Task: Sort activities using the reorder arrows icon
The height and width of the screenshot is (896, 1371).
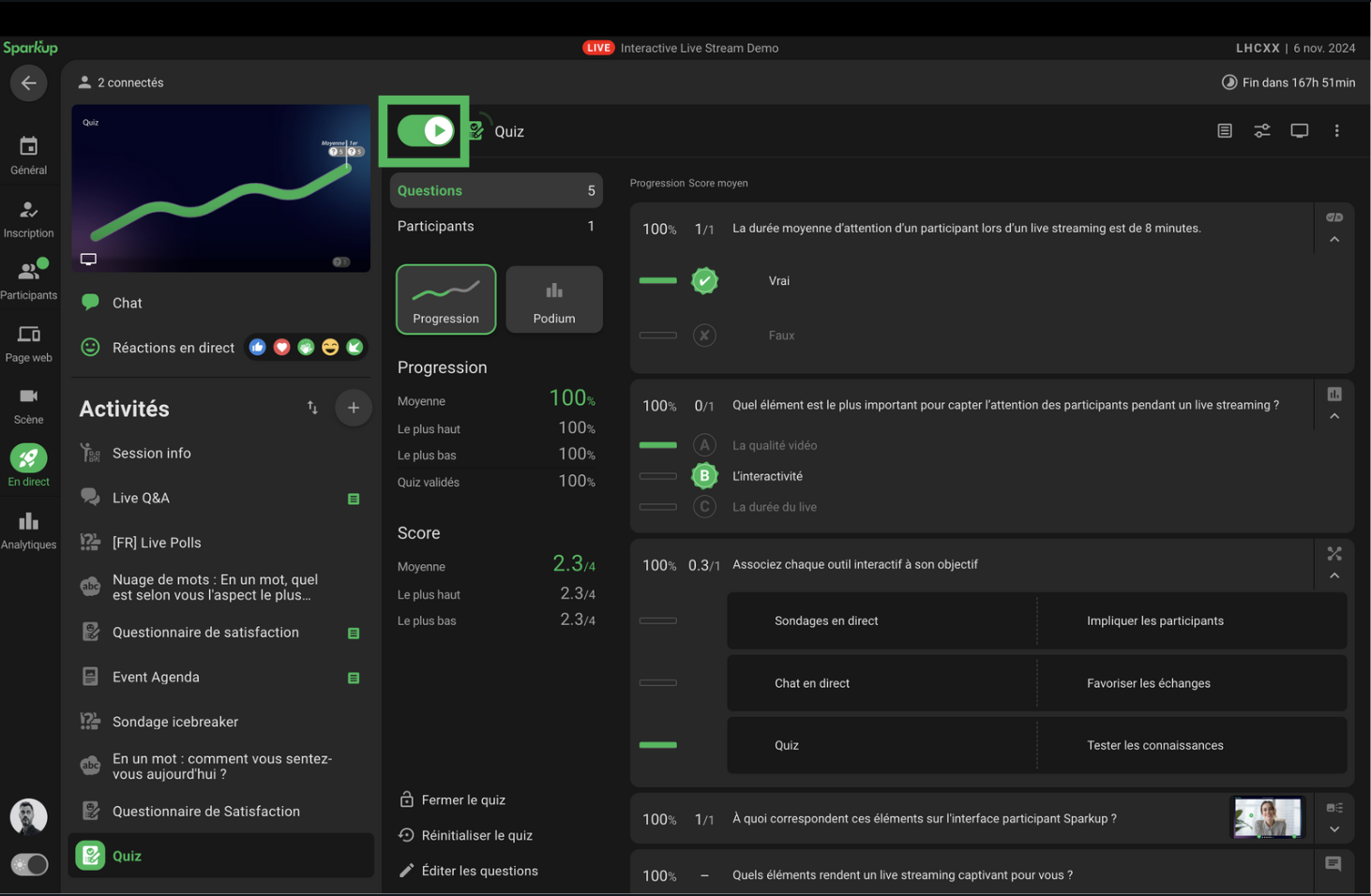Action: (x=312, y=408)
